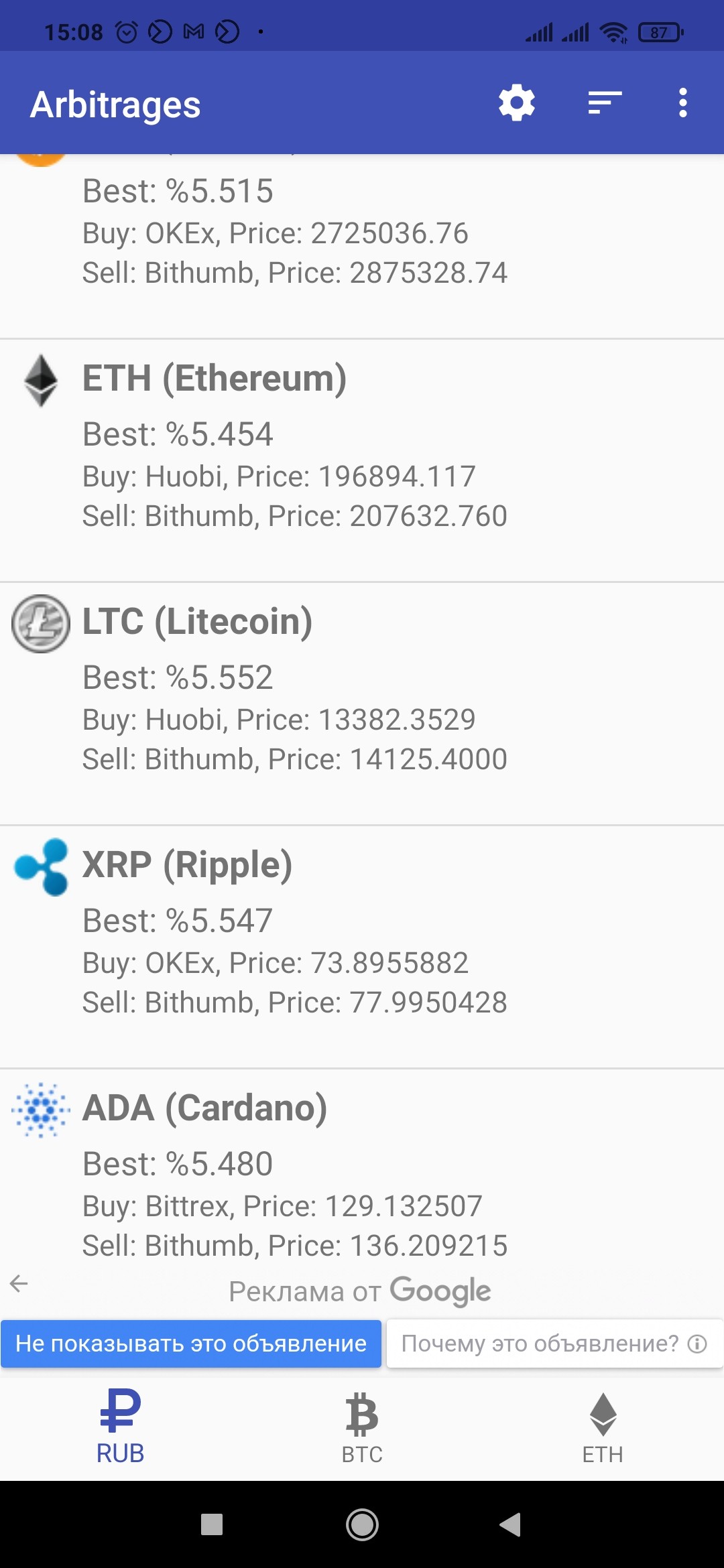Open the LTC (Litecoin) arbitrage entry
This screenshot has height=1568, width=724.
pyautogui.click(x=362, y=704)
